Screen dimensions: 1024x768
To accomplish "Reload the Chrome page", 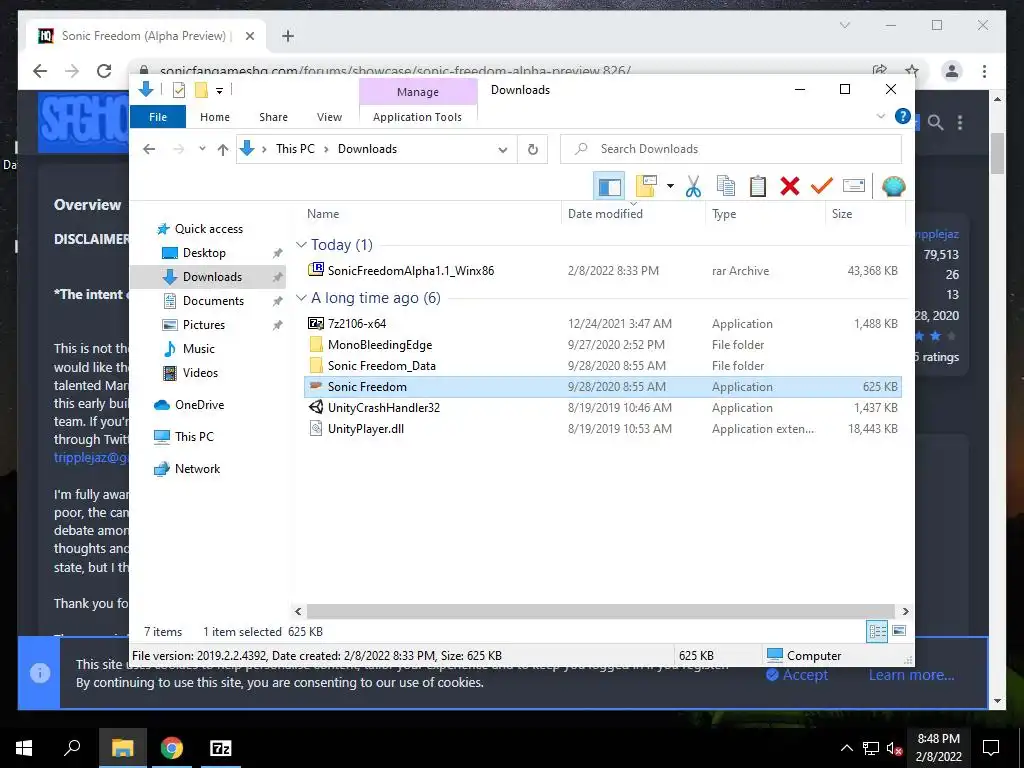I will coord(104,71).
